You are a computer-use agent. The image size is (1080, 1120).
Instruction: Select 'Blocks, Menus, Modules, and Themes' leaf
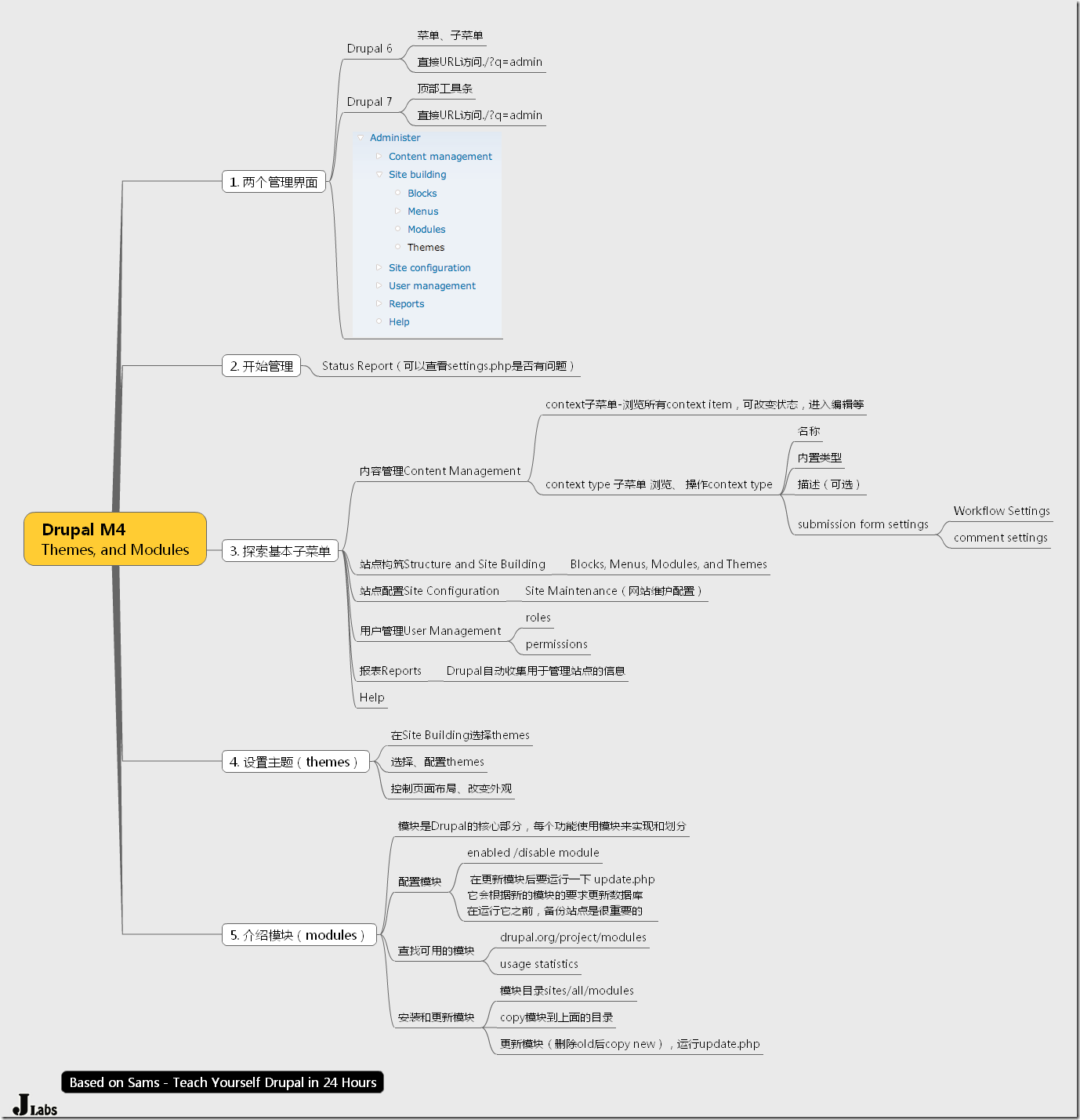pos(669,564)
